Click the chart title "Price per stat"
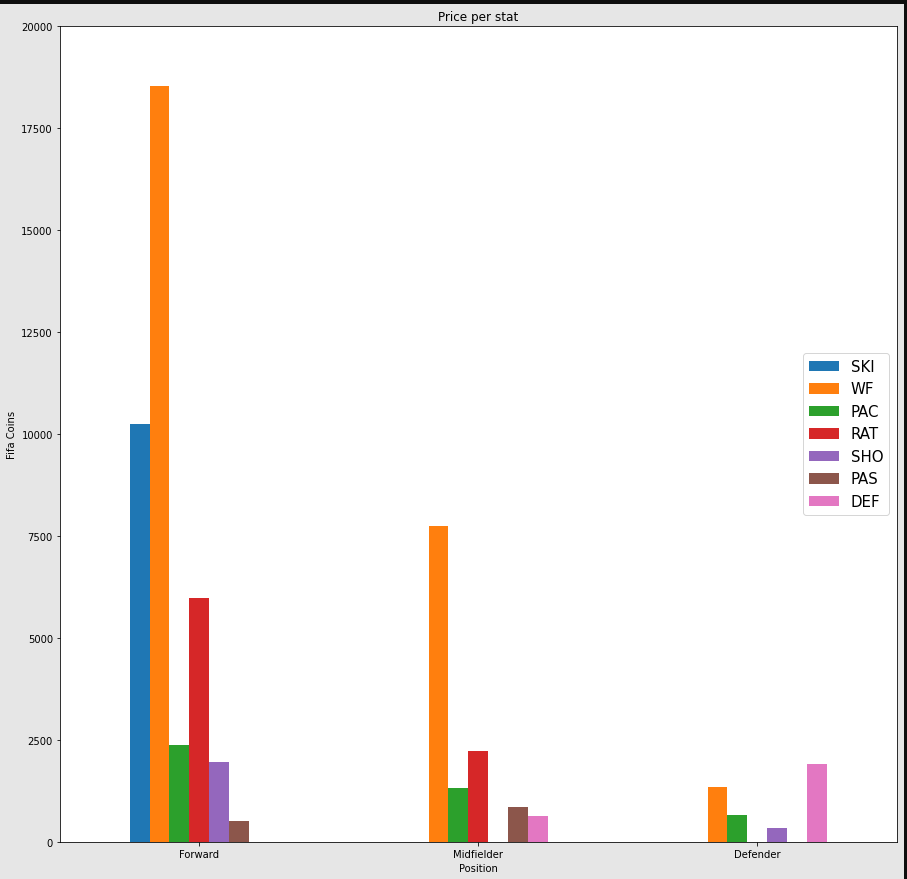Image resolution: width=907 pixels, height=879 pixels. (x=478, y=17)
